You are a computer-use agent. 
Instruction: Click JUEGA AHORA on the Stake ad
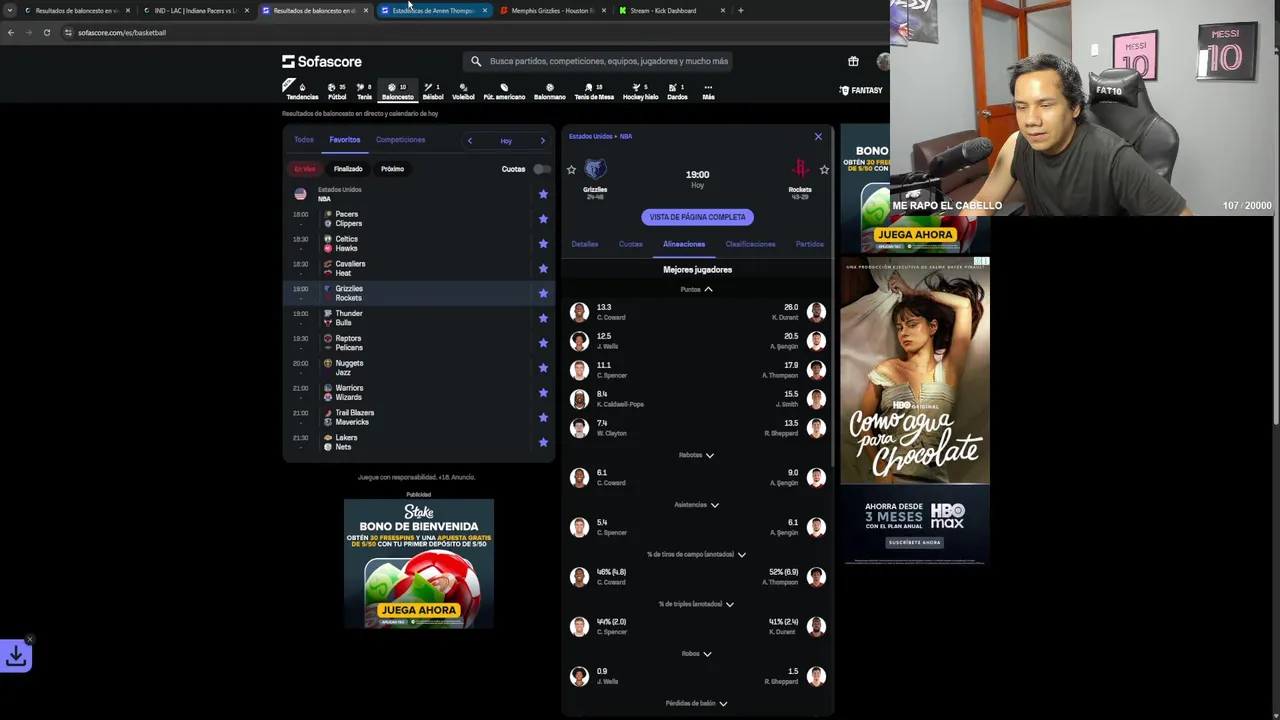pos(418,610)
